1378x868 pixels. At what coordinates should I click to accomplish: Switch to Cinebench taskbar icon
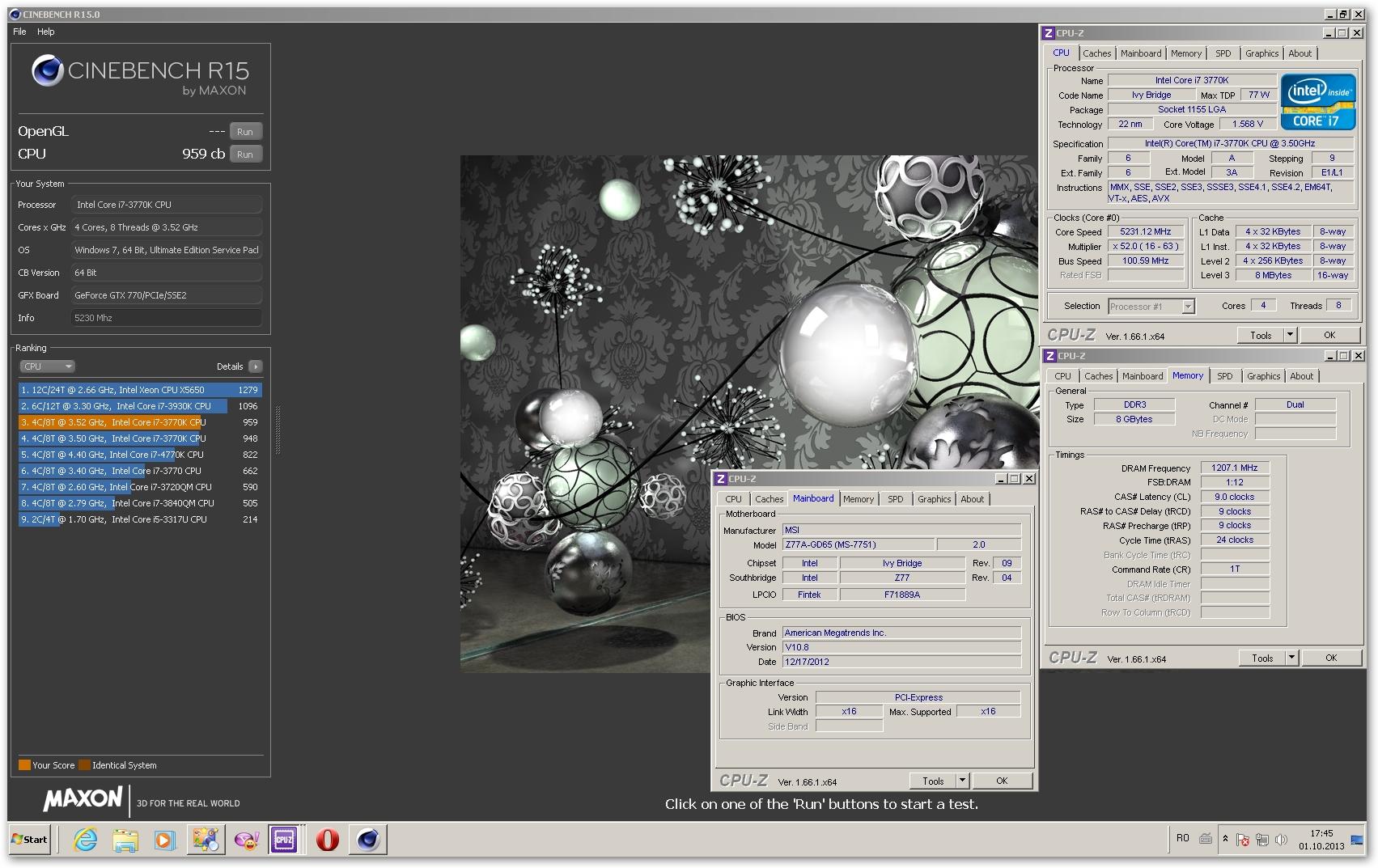(x=368, y=840)
